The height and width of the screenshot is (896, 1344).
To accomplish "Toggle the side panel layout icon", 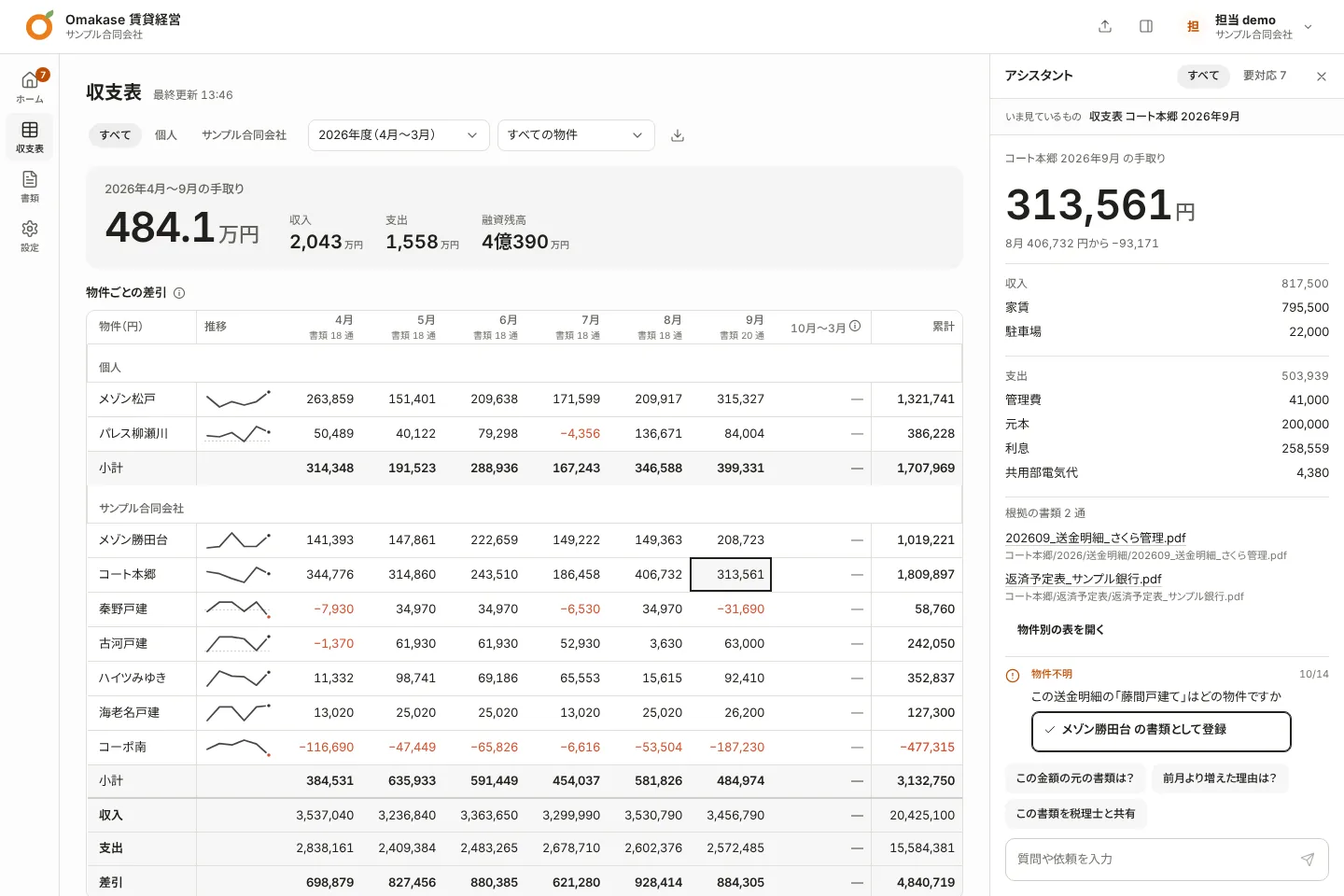I will click(x=1146, y=26).
